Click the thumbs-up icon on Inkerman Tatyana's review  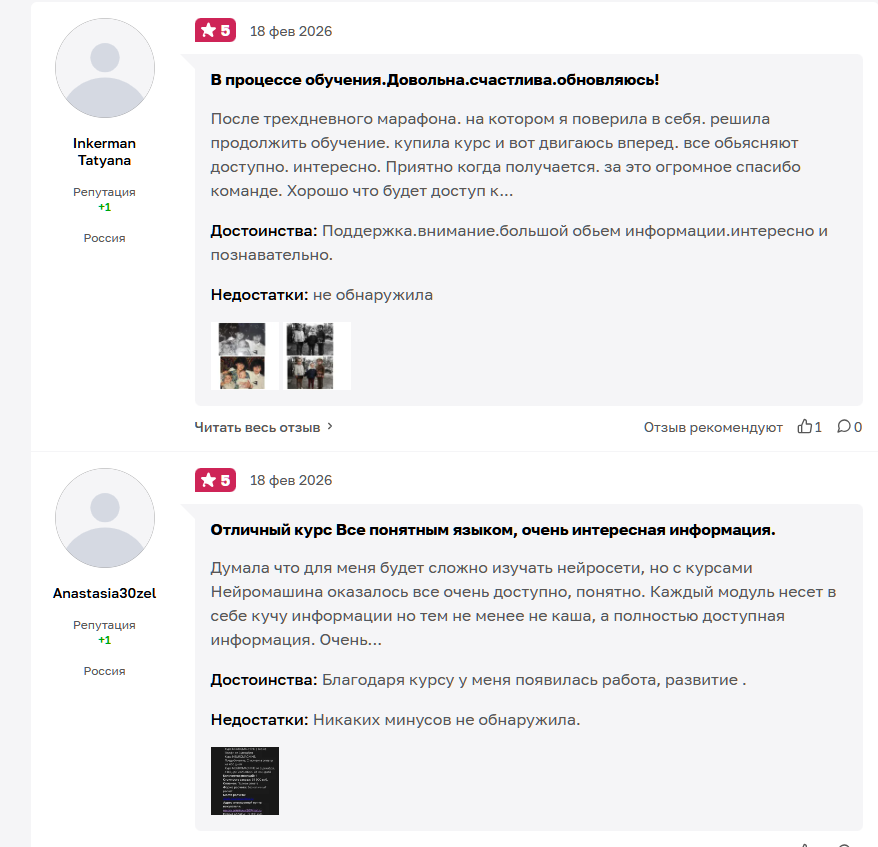805,427
